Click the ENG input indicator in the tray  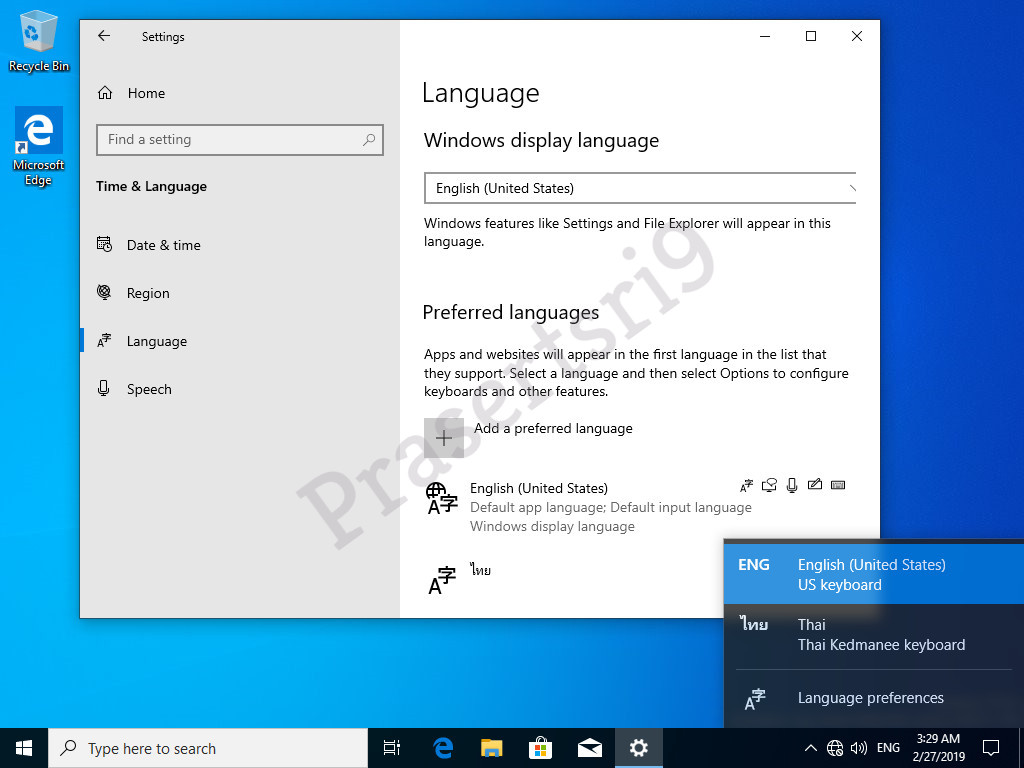tap(888, 748)
